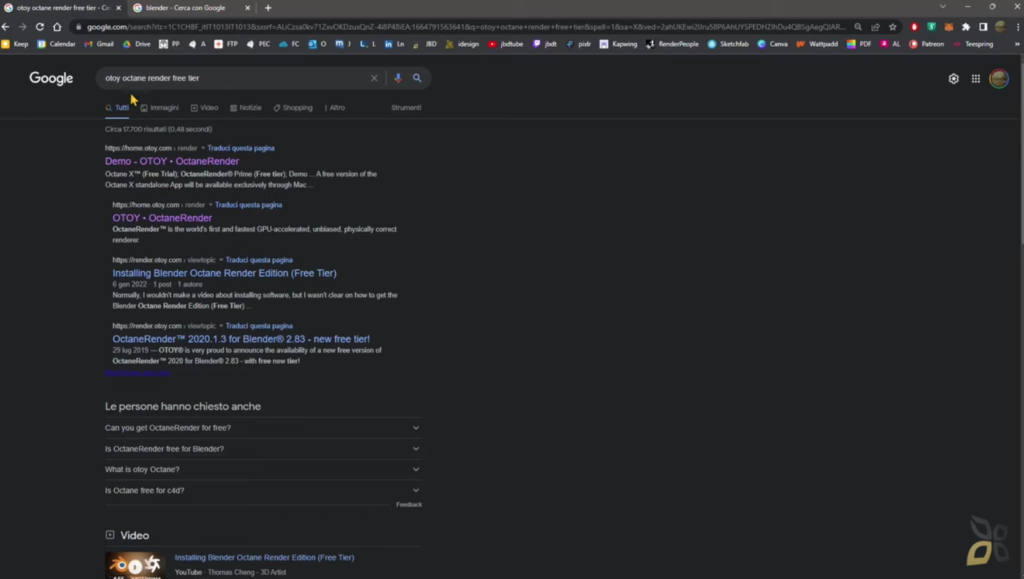
Task: Open the Google account avatar
Action: coord(999,79)
